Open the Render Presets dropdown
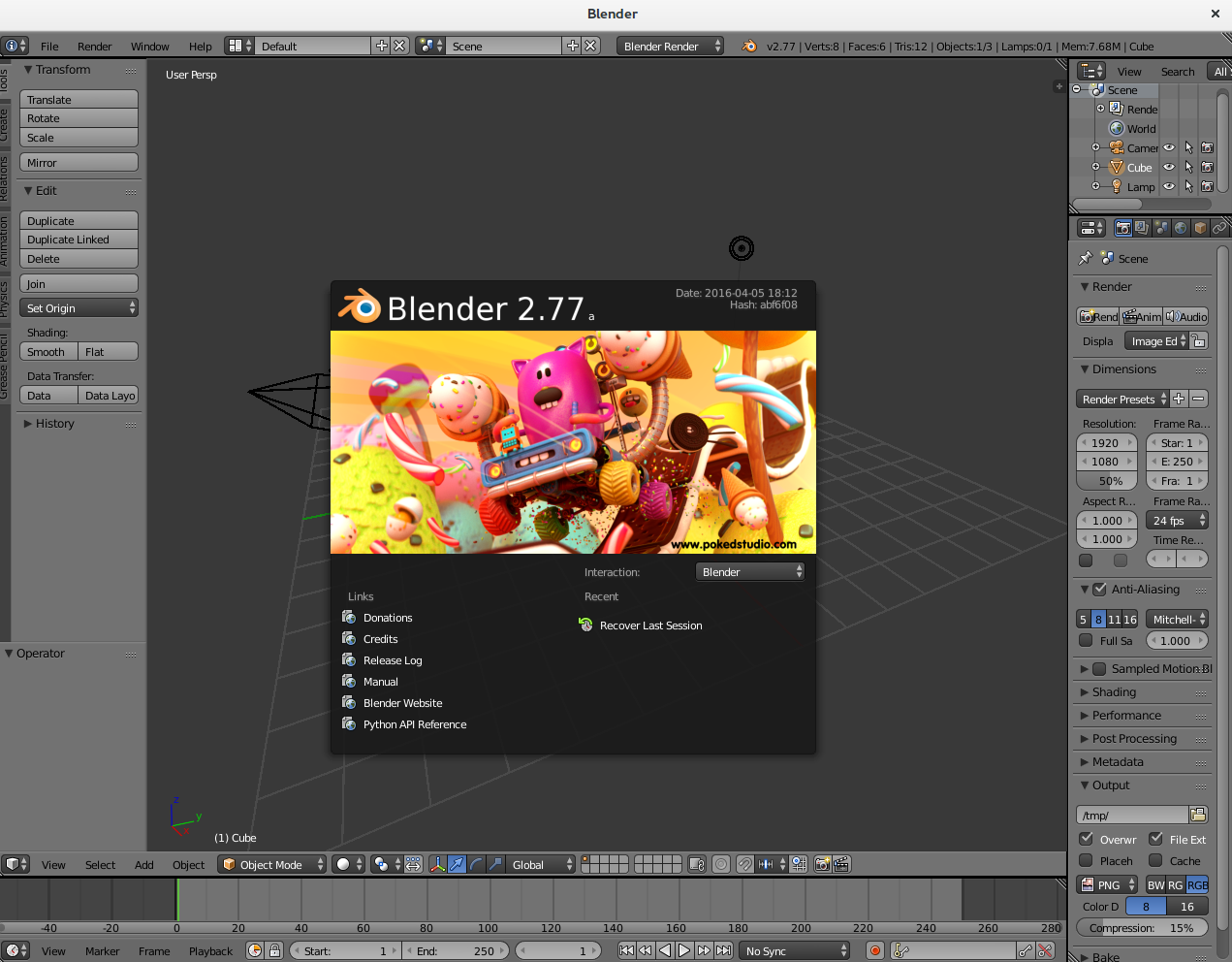Image resolution: width=1232 pixels, height=962 pixels. click(x=1122, y=399)
